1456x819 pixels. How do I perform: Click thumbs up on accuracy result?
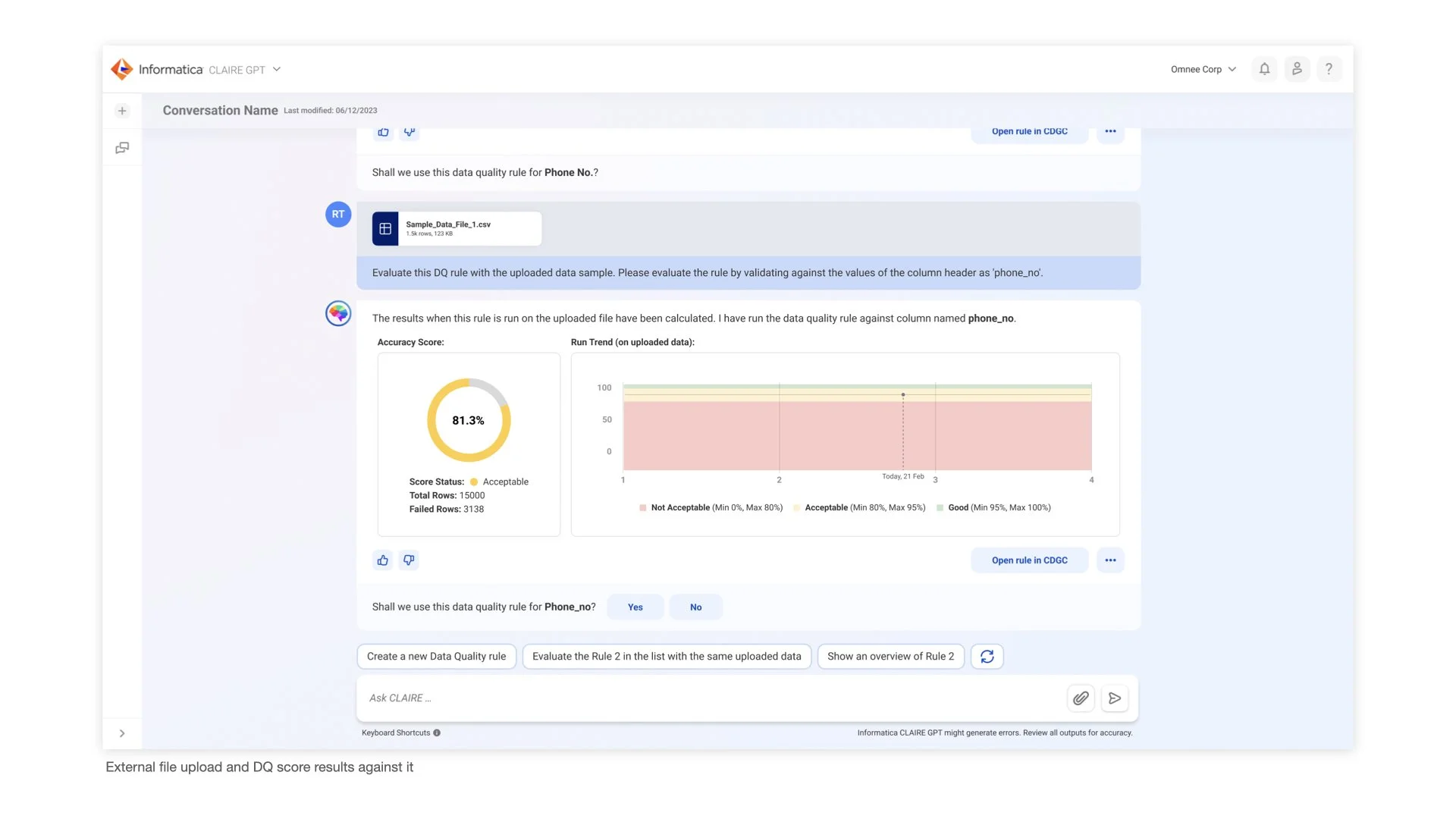point(383,560)
